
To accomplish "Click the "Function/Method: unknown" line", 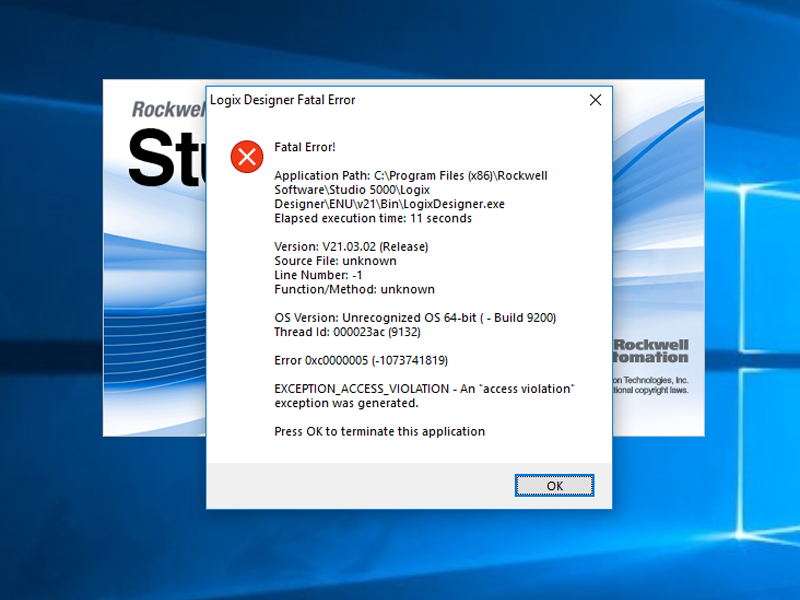I will click(355, 289).
